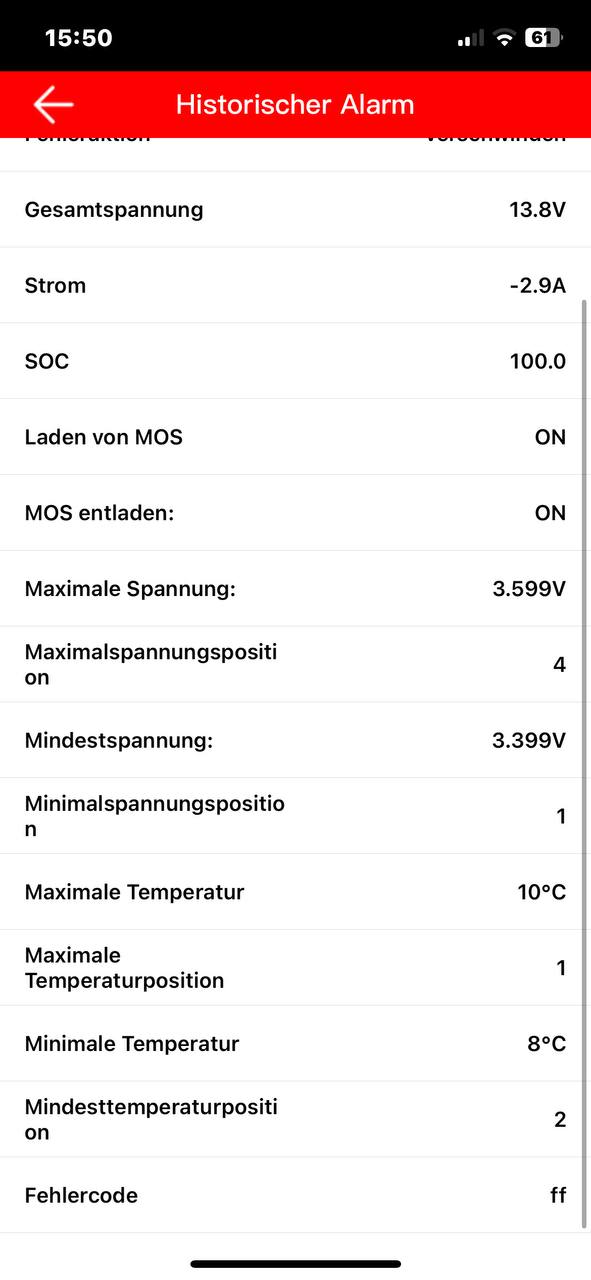The width and height of the screenshot is (591, 1280).
Task: Select the Minimalspannungsposition row
Action: (x=295, y=817)
